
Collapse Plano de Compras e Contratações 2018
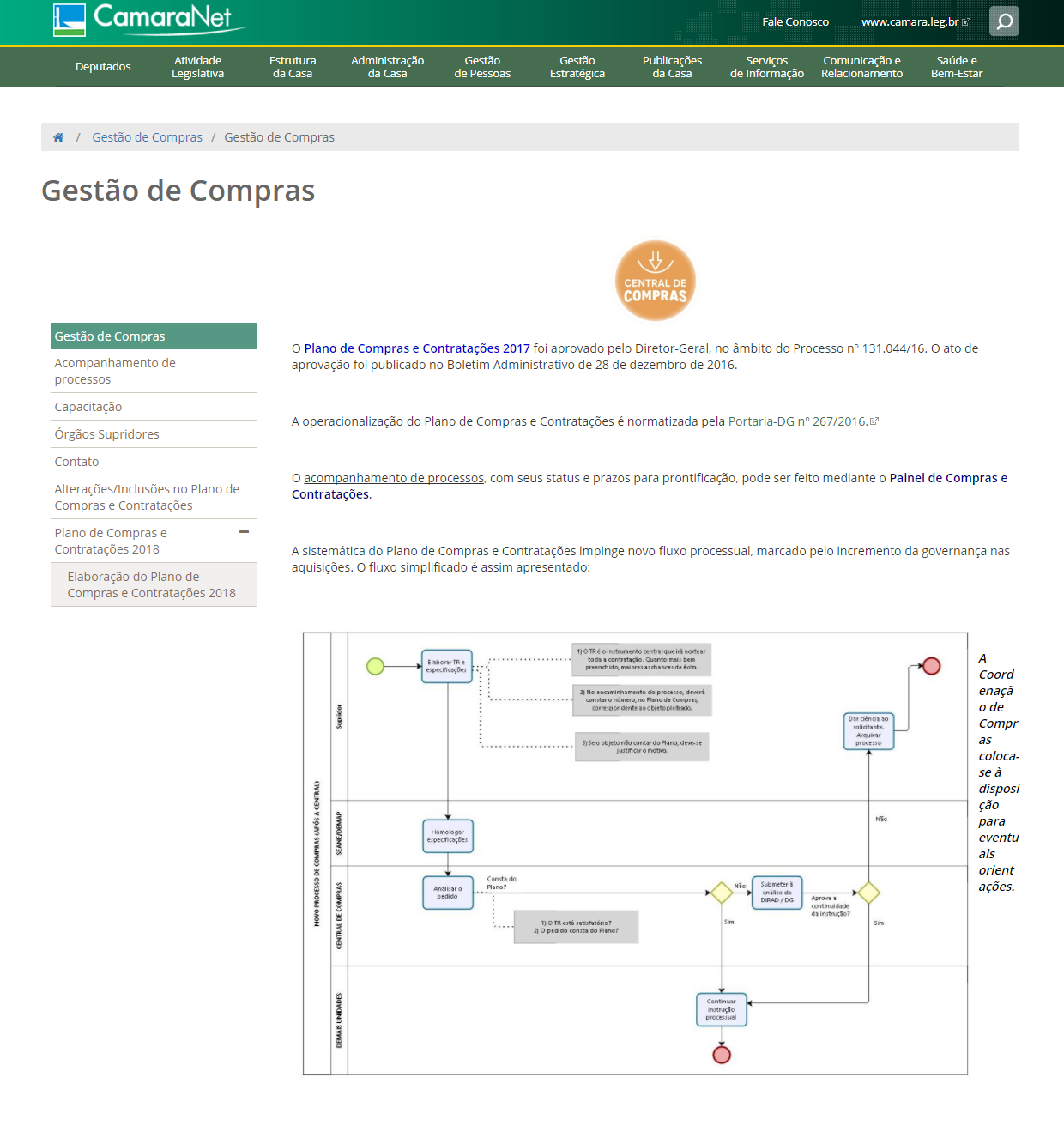click(244, 532)
